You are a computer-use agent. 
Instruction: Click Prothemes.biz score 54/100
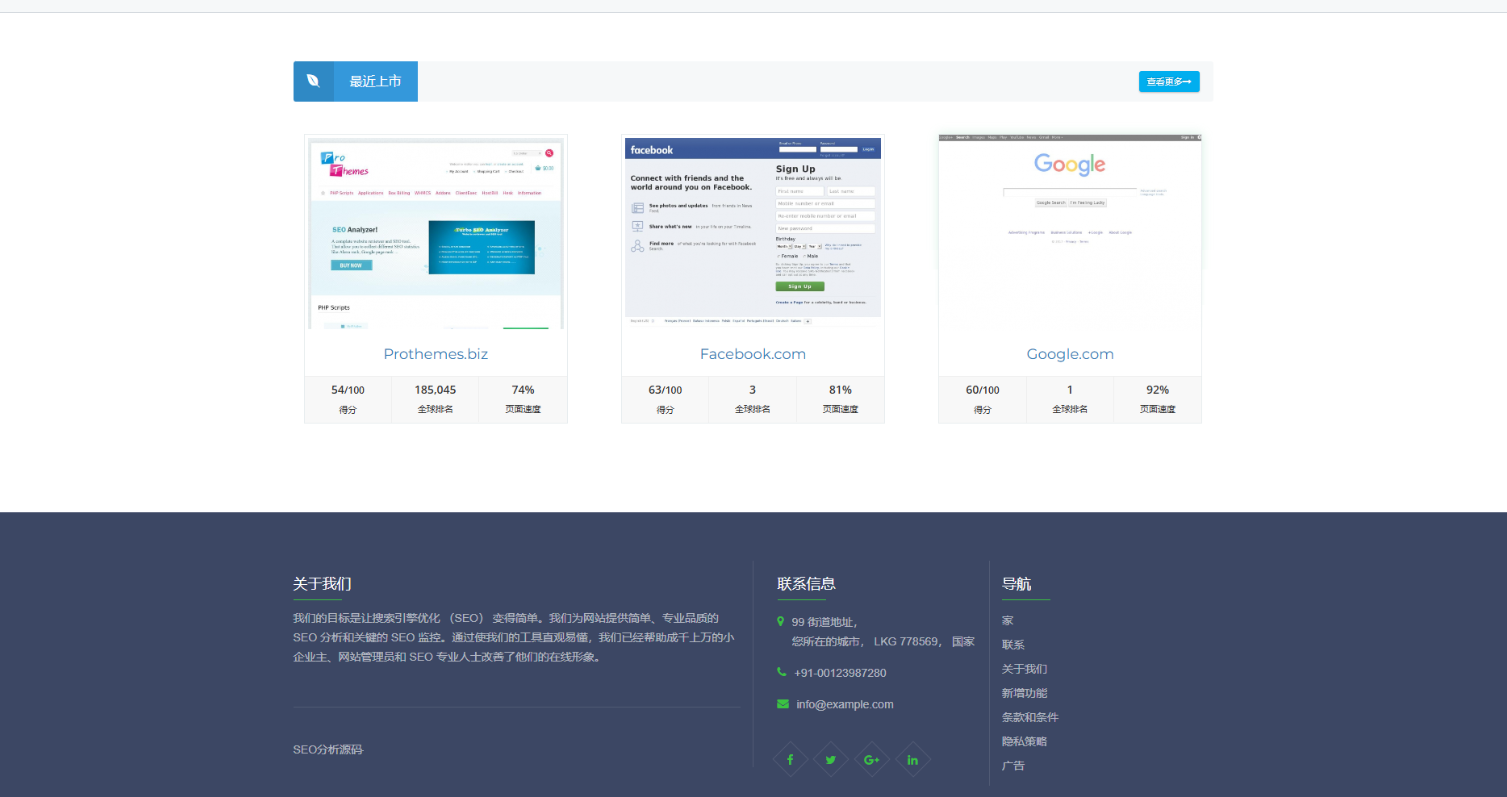pos(348,390)
